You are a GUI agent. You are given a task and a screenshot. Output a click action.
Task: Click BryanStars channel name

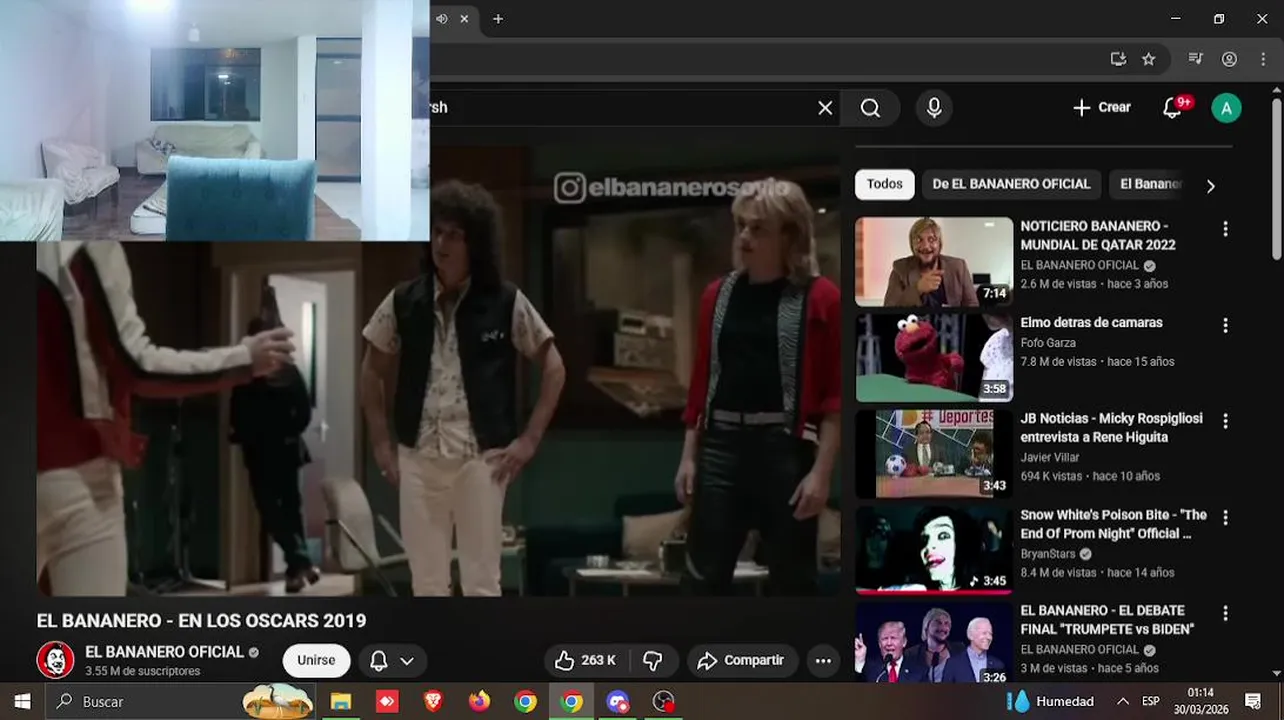1048,554
